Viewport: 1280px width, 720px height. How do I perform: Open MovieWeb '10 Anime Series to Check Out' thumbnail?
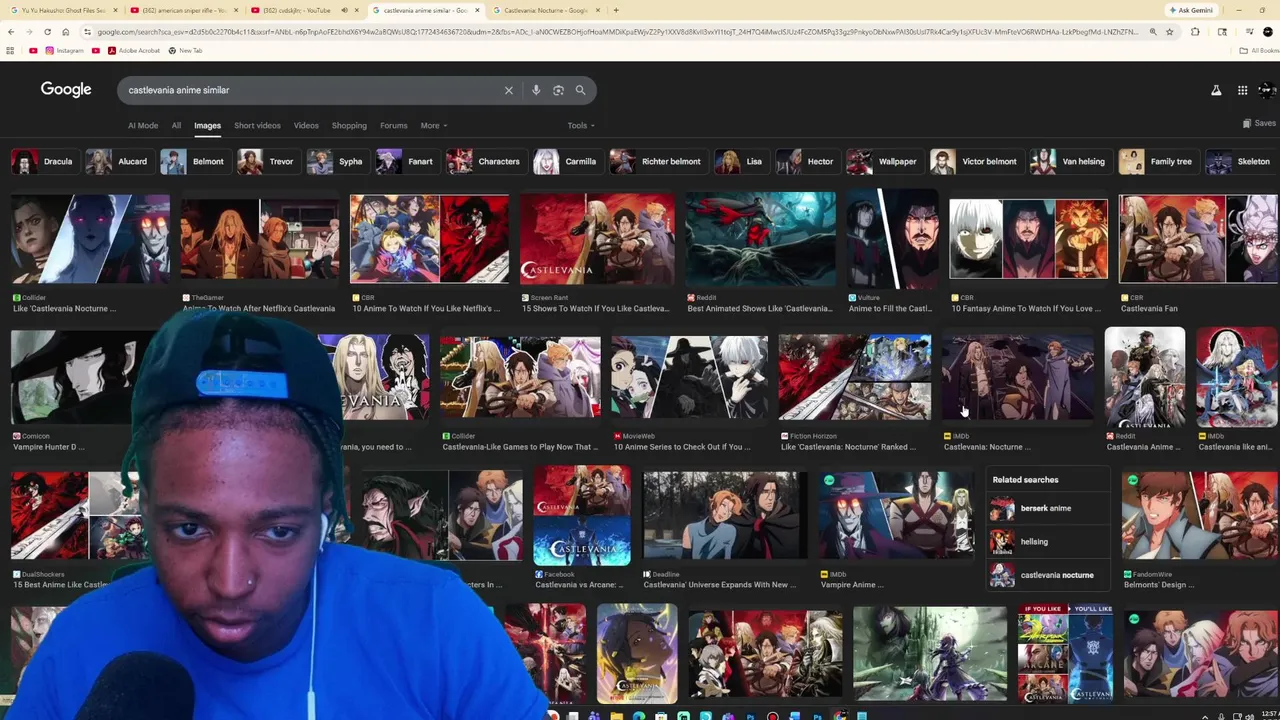(689, 378)
